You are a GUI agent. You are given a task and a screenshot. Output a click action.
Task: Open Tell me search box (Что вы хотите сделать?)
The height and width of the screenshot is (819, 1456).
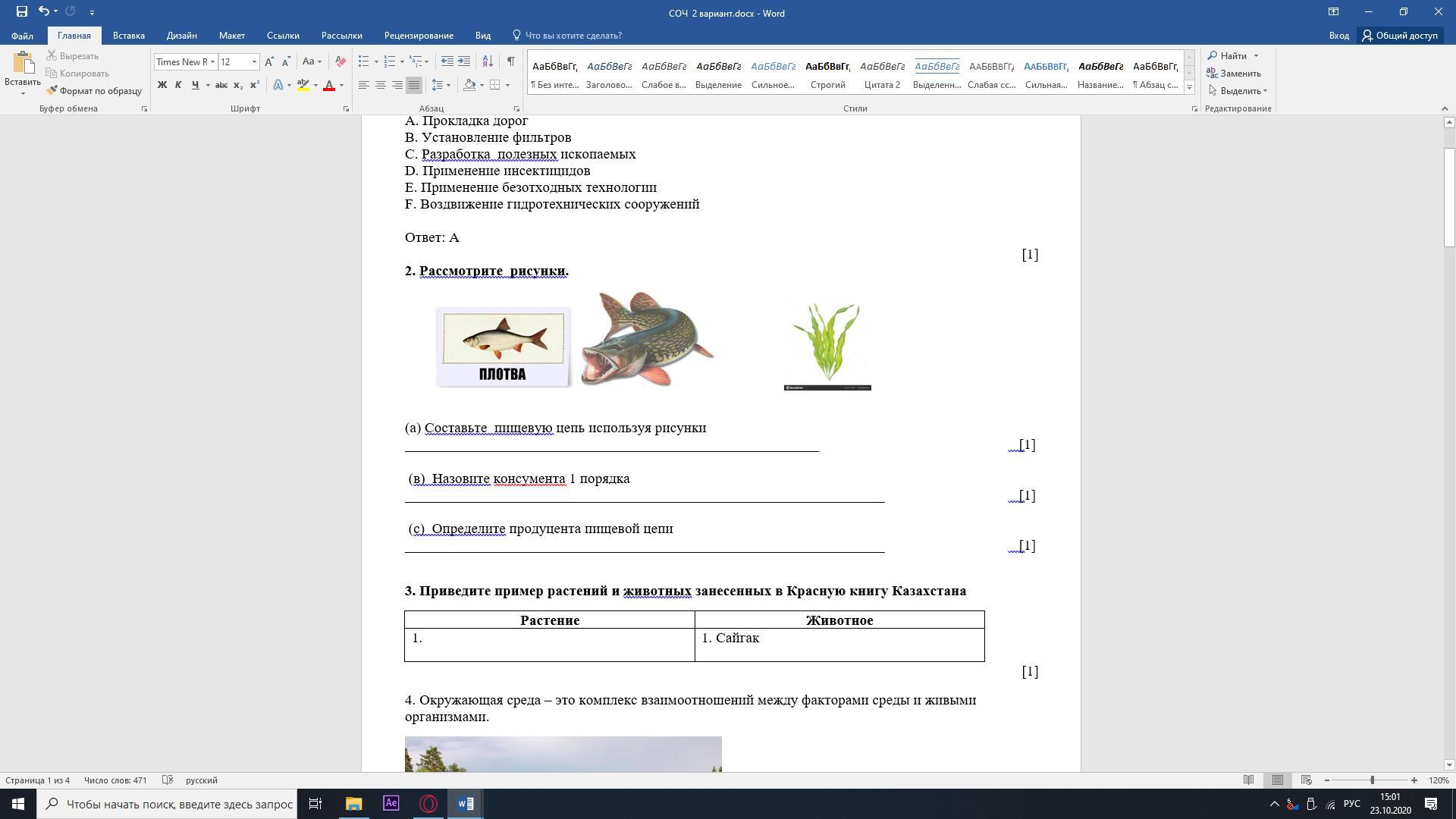click(x=567, y=36)
